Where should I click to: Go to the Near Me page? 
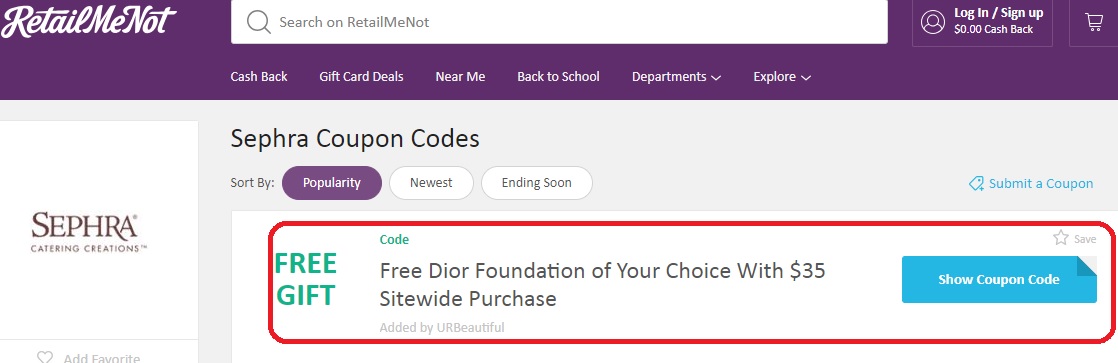460,76
